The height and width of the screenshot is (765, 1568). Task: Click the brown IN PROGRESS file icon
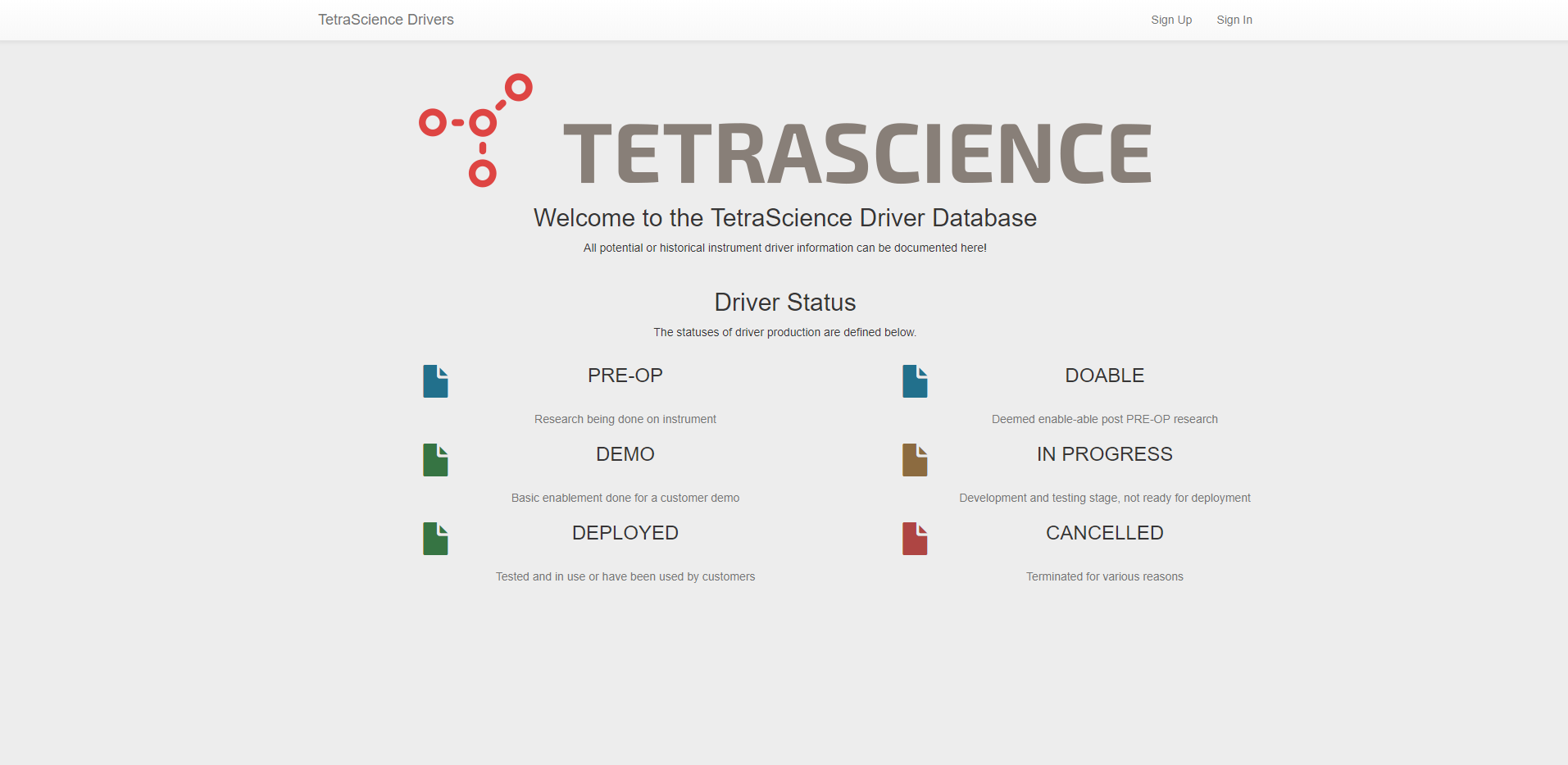pos(915,460)
